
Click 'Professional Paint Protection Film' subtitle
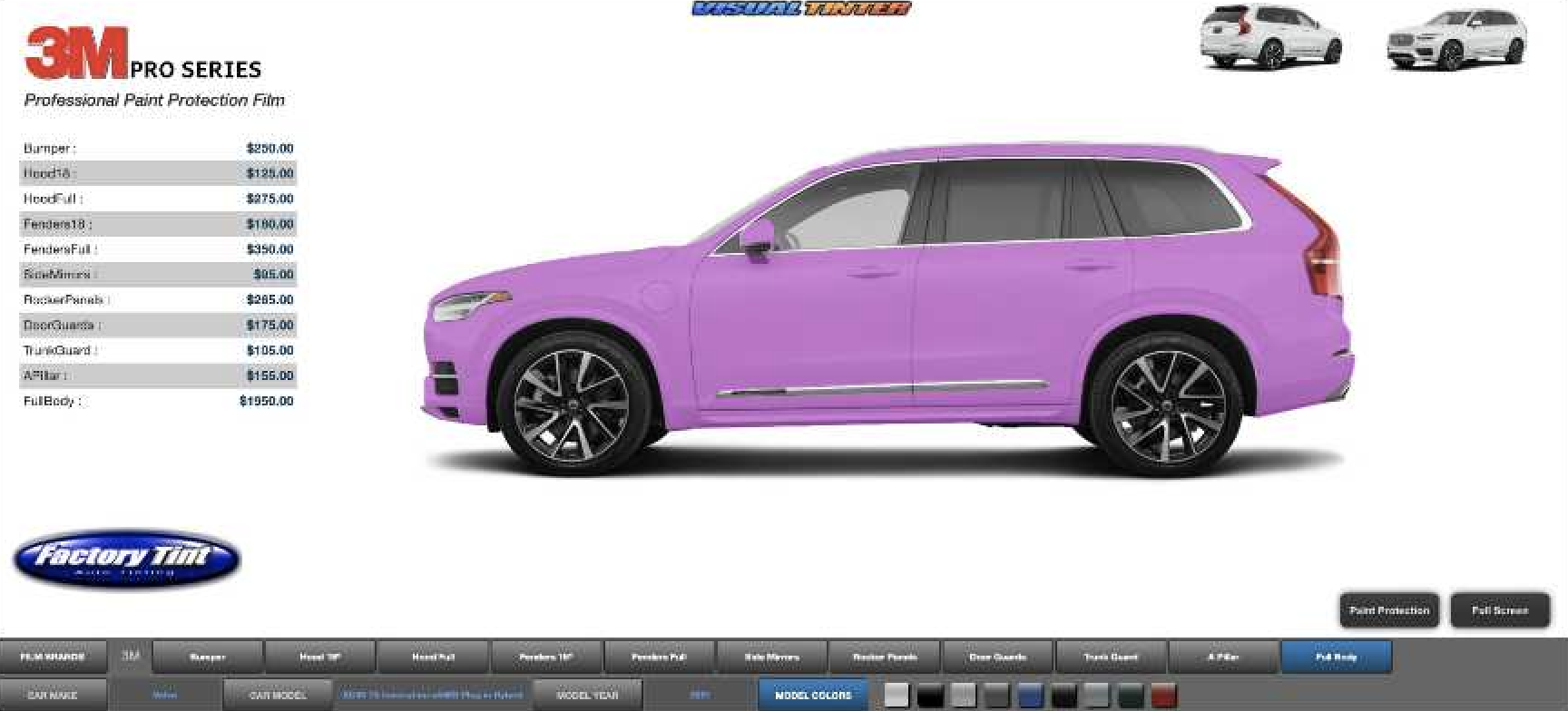click(x=154, y=101)
